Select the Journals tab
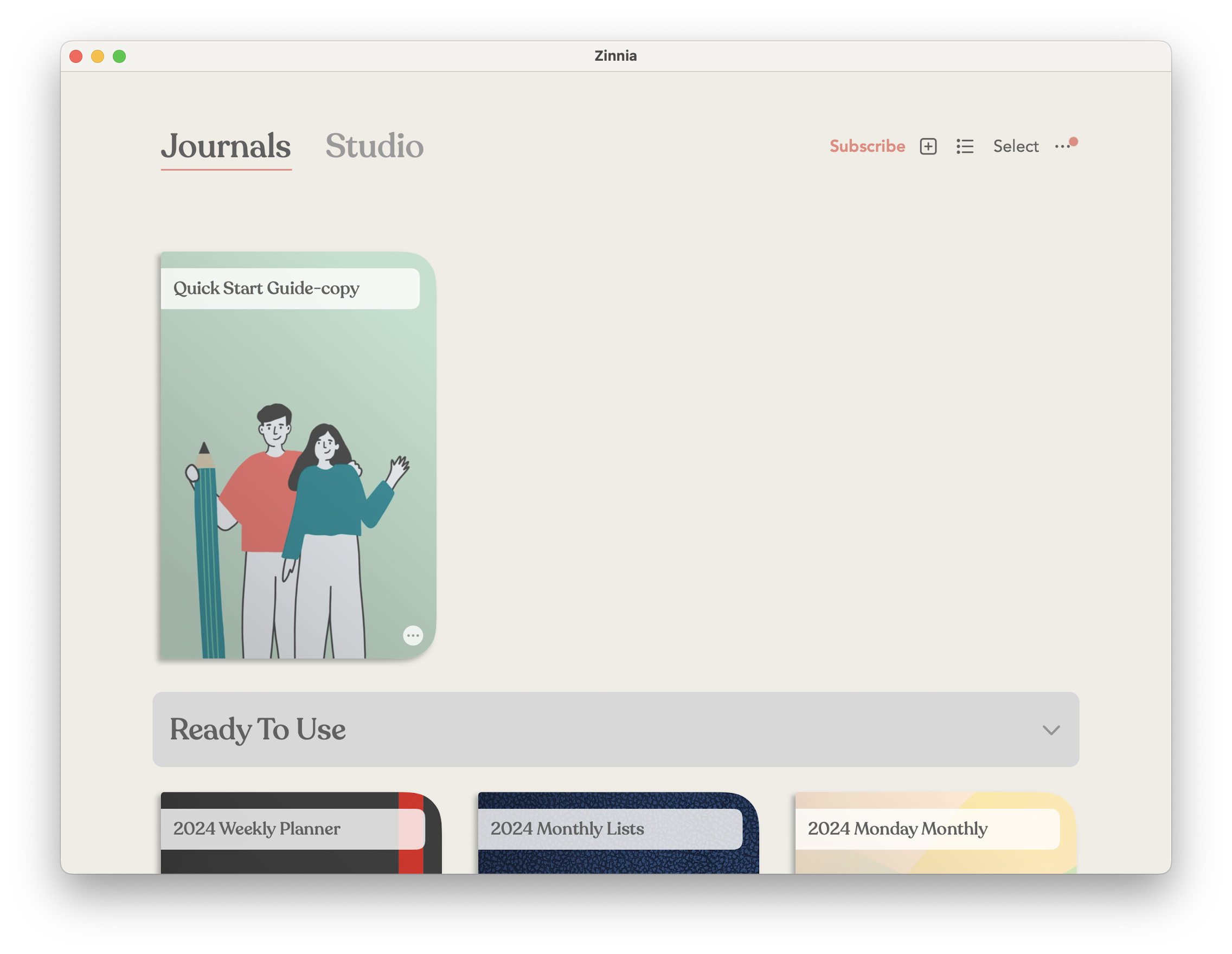 [x=225, y=146]
